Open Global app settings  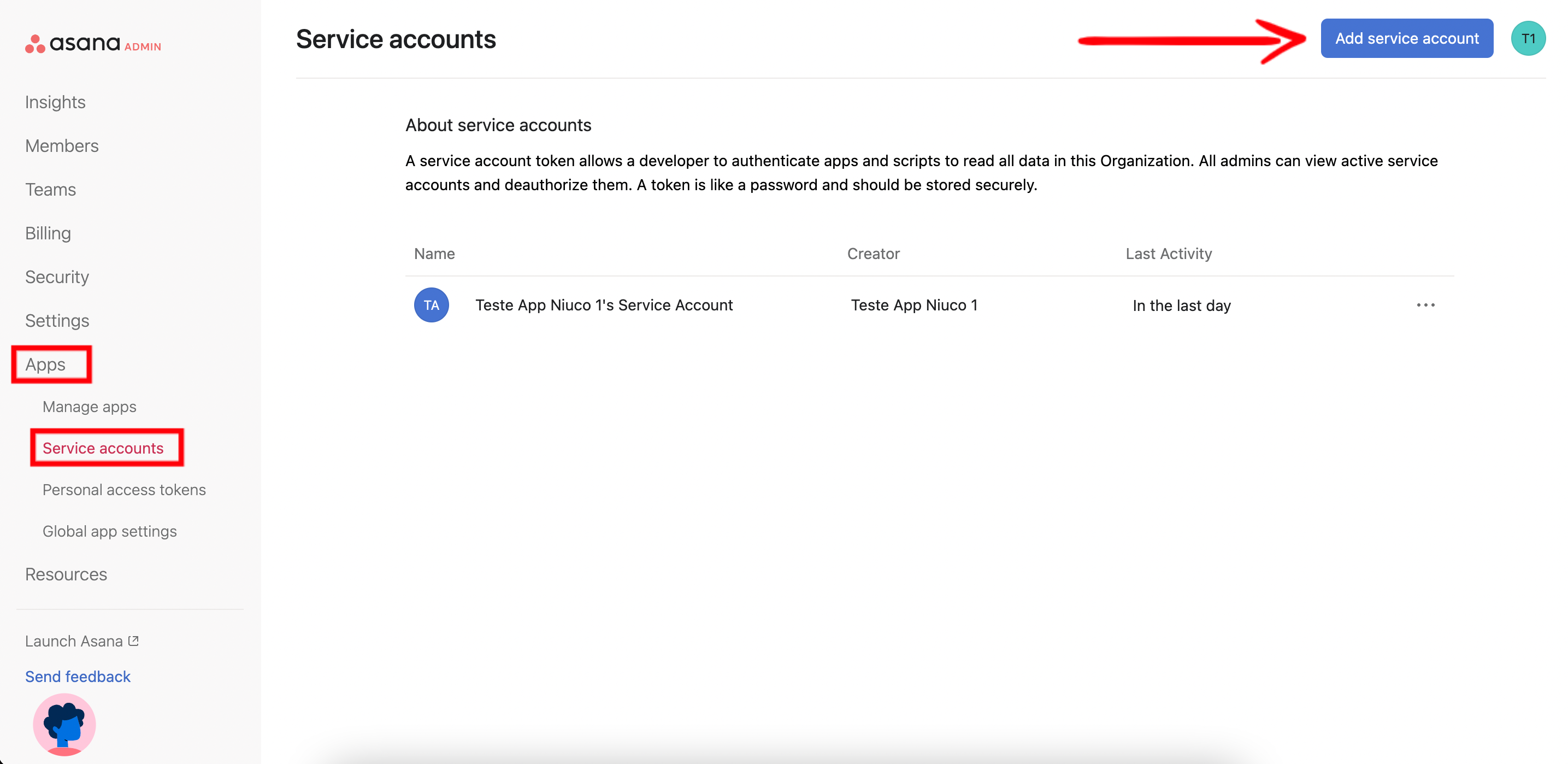click(110, 531)
